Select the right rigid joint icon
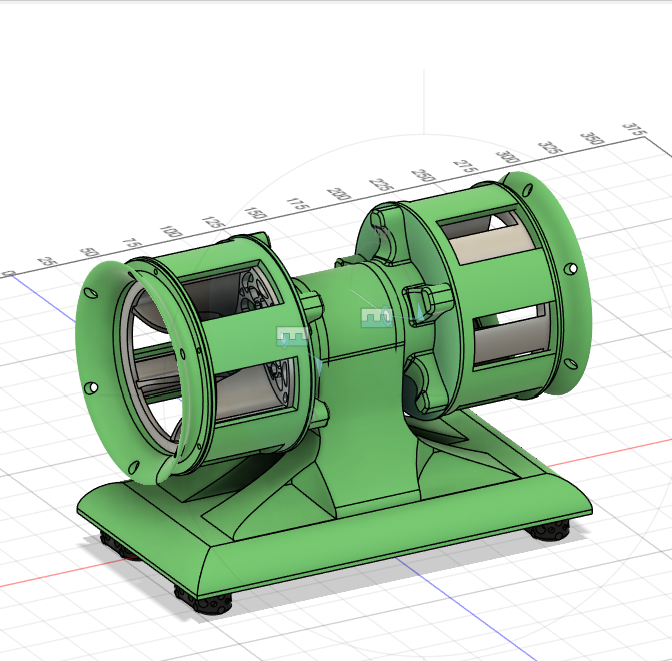Image resolution: width=672 pixels, height=661 pixels. point(376,318)
